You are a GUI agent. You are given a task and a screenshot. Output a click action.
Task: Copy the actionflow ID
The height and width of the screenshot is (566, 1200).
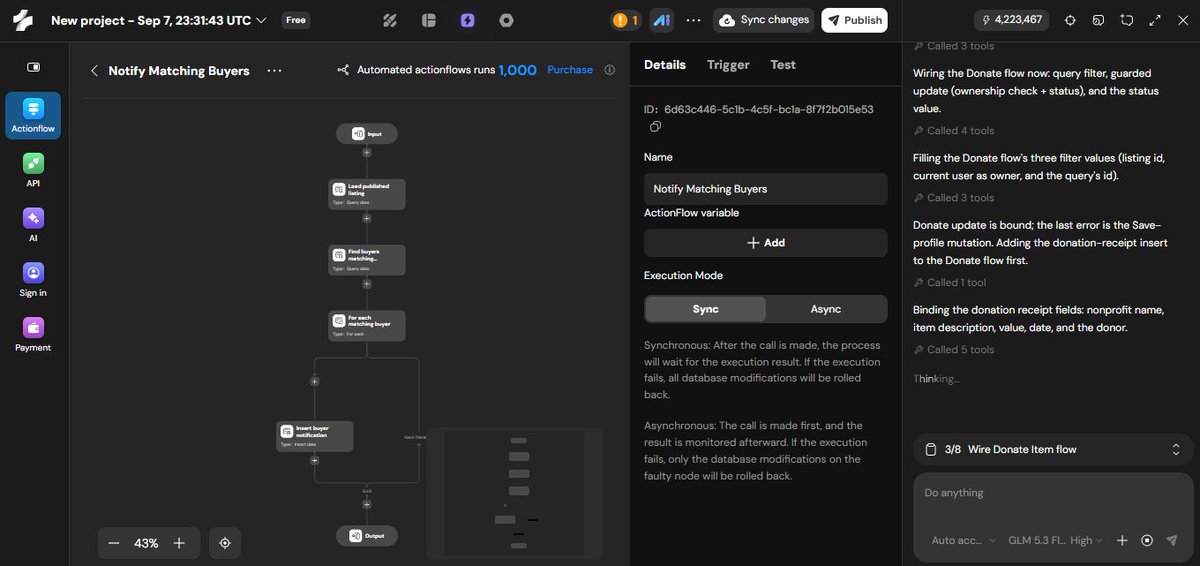coord(655,127)
